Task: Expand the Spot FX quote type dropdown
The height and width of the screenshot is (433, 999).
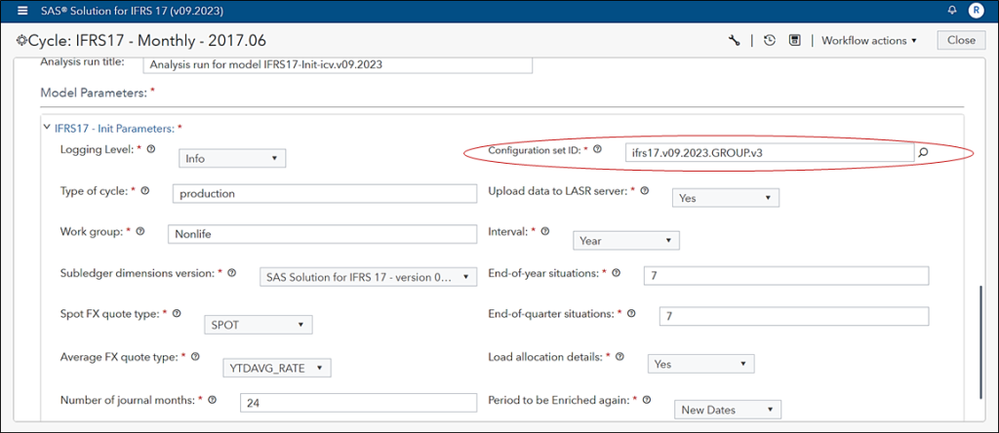Action: coord(258,324)
